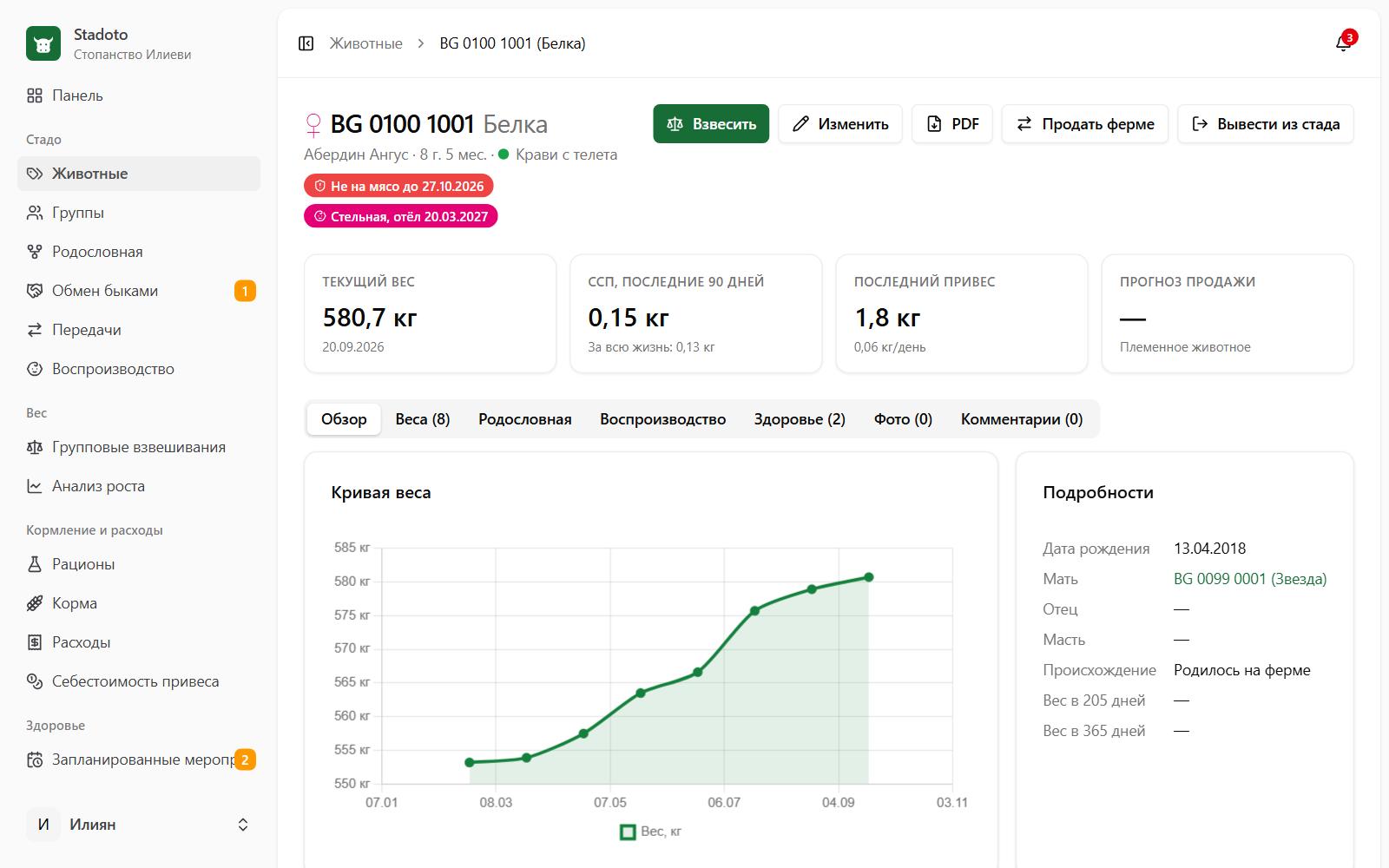
Task: Toggle the sidebar collapse icon
Action: click(306, 43)
